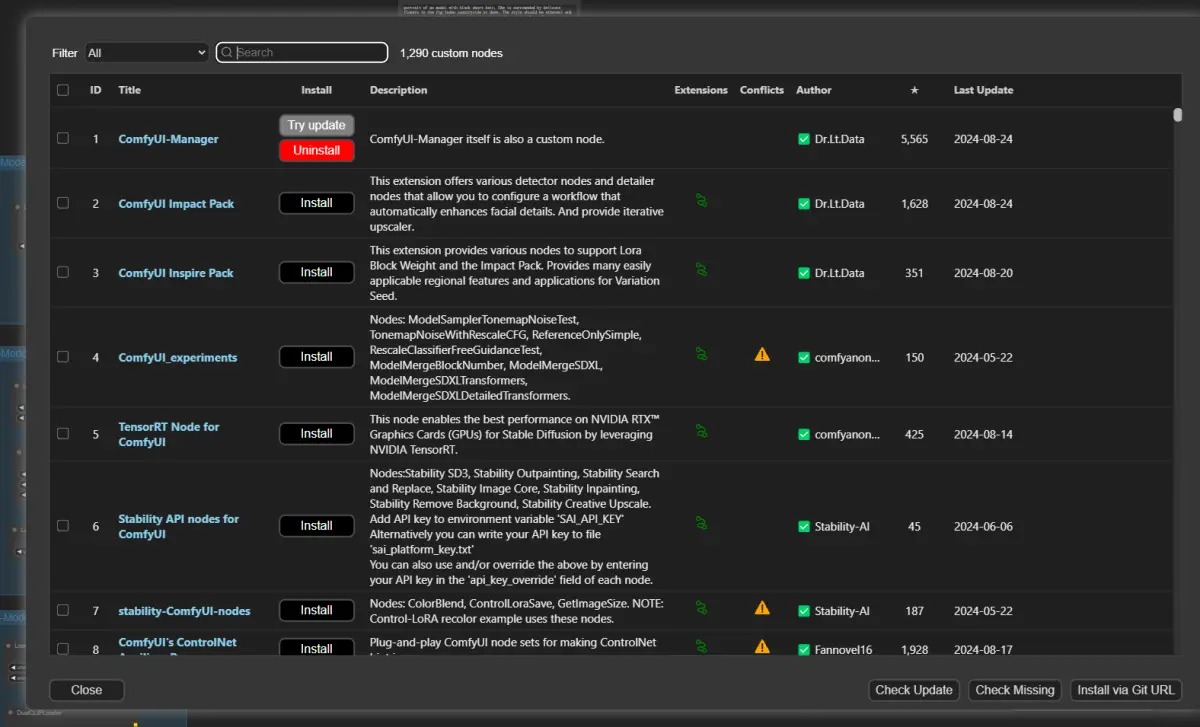Open the ComfyUI-Manager title link

click(x=168, y=139)
